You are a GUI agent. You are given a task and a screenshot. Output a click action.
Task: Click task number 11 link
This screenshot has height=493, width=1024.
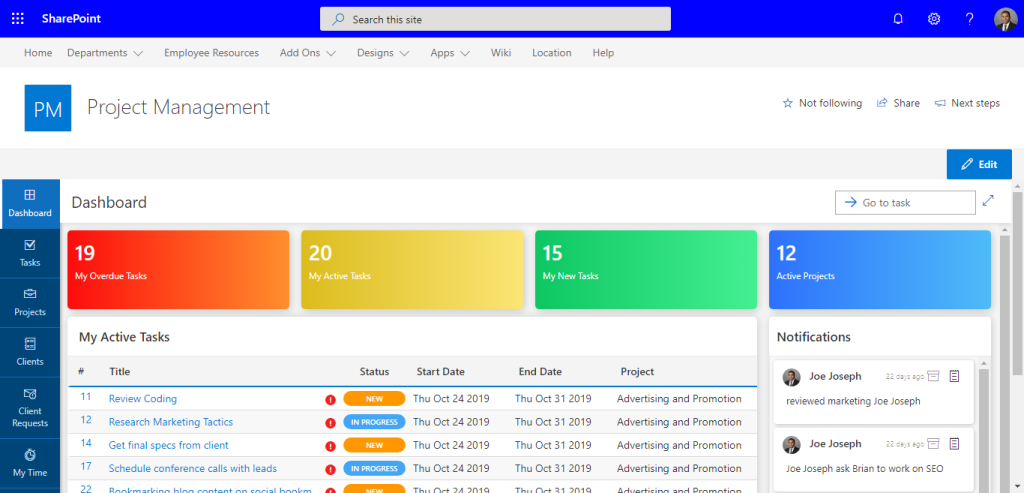[86, 396]
